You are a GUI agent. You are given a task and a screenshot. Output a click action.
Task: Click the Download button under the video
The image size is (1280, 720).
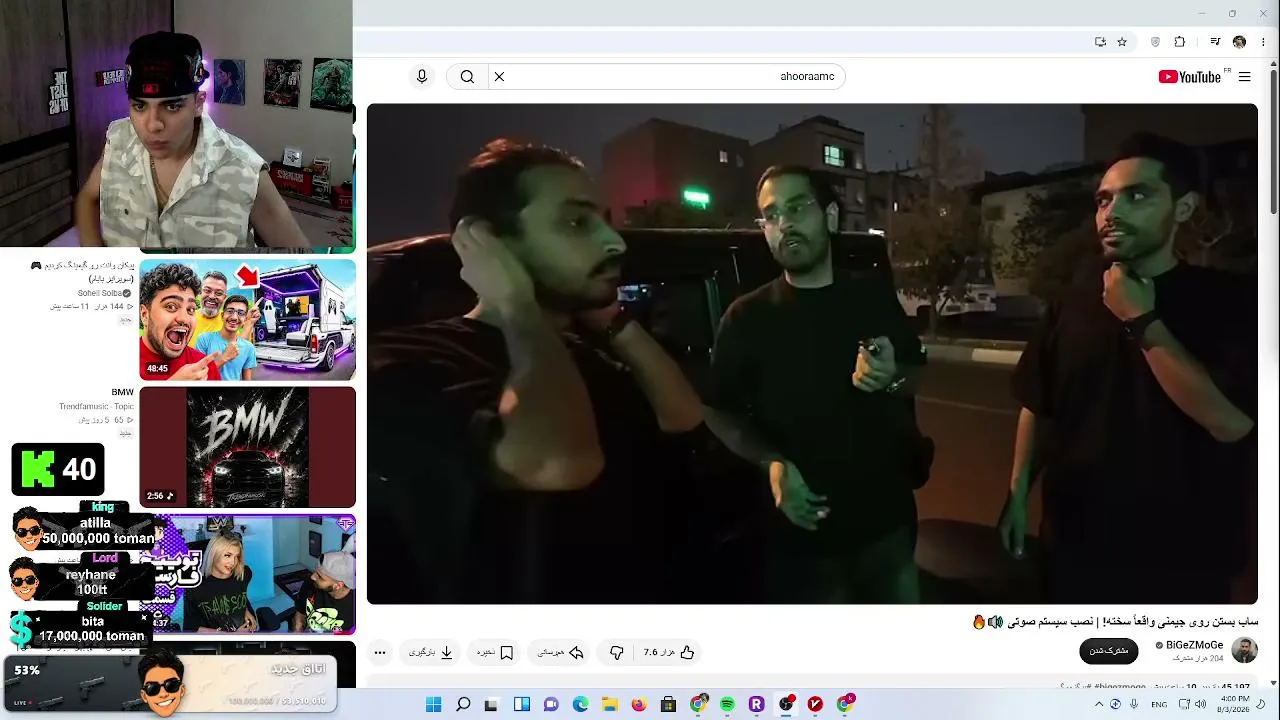coord(432,652)
